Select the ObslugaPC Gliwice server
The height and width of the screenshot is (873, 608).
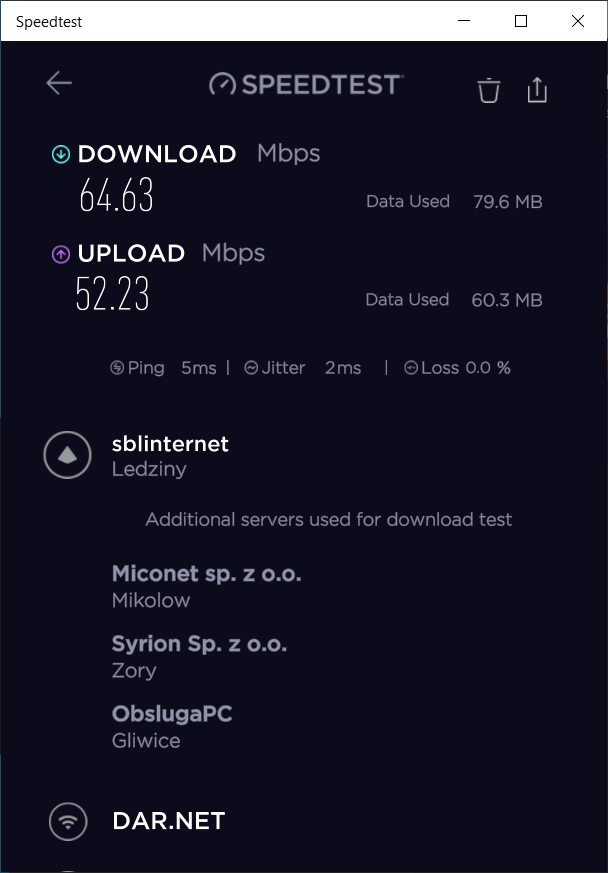172,727
